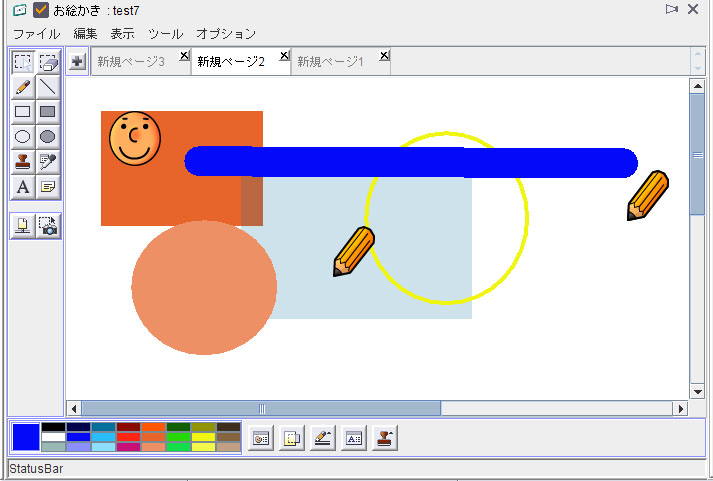Click the StatusBar text
This screenshot has width=713, height=481.
(x=36, y=469)
